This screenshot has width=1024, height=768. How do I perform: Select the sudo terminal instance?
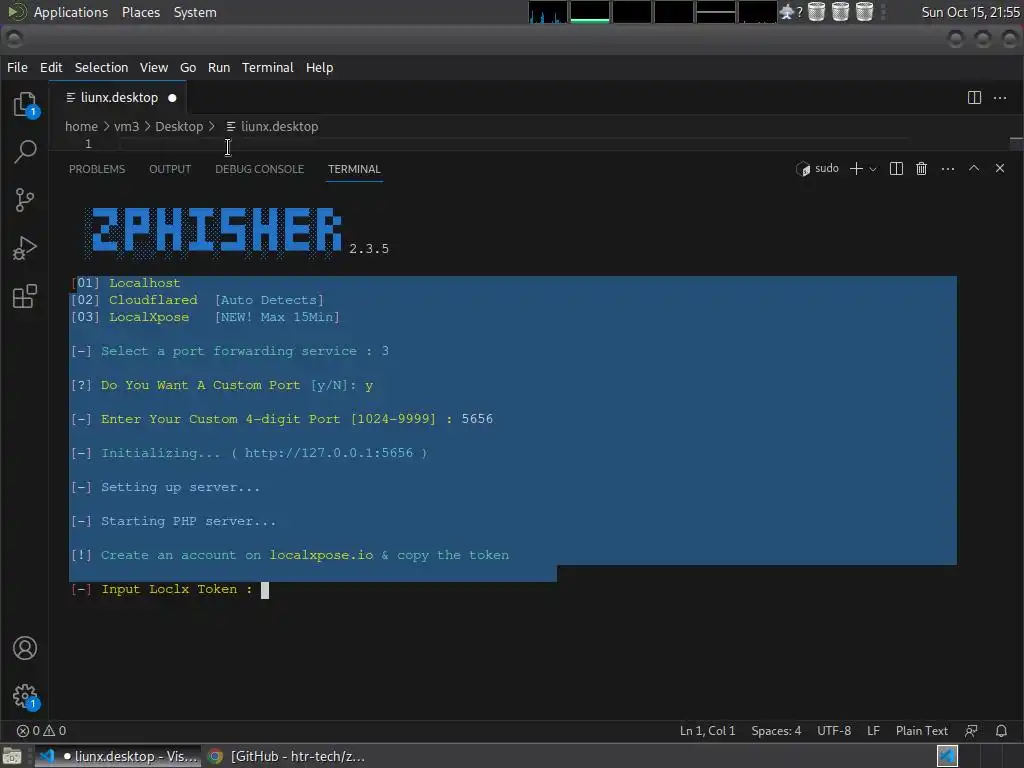[818, 168]
